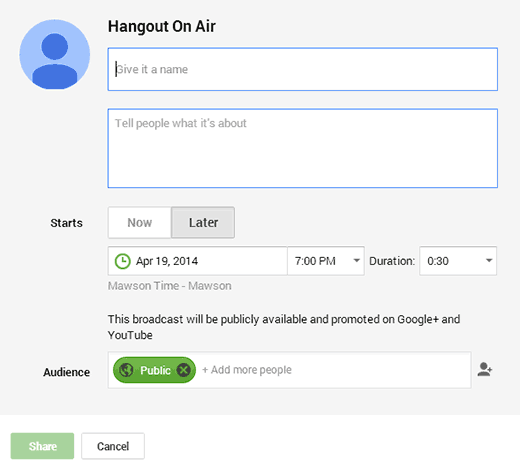This screenshot has width=520, height=468.
Task: Click the arrow on the duration selector
Action: coord(489,261)
